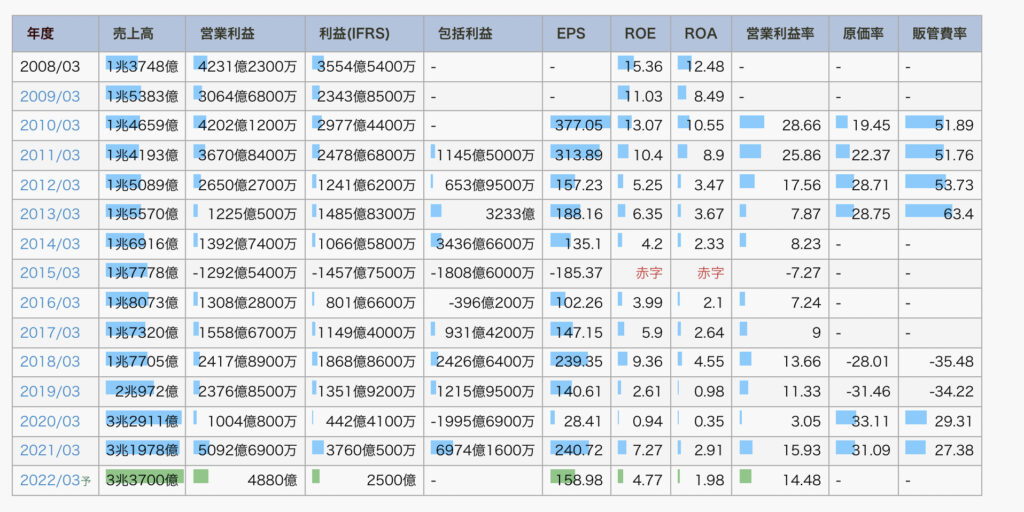
Task: Select the ROA value 12.48
Action: point(704,67)
